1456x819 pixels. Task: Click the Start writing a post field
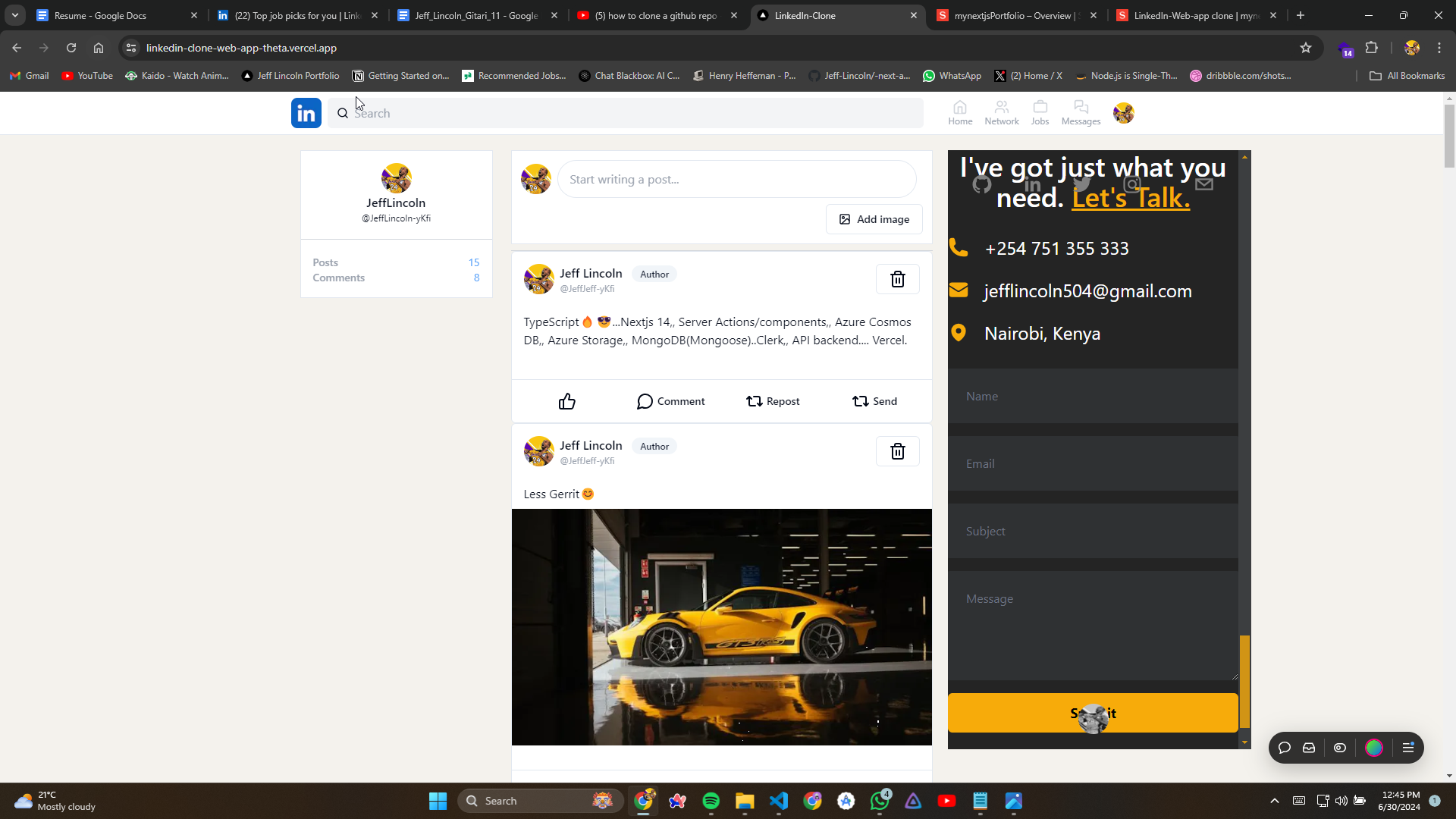[736, 180]
